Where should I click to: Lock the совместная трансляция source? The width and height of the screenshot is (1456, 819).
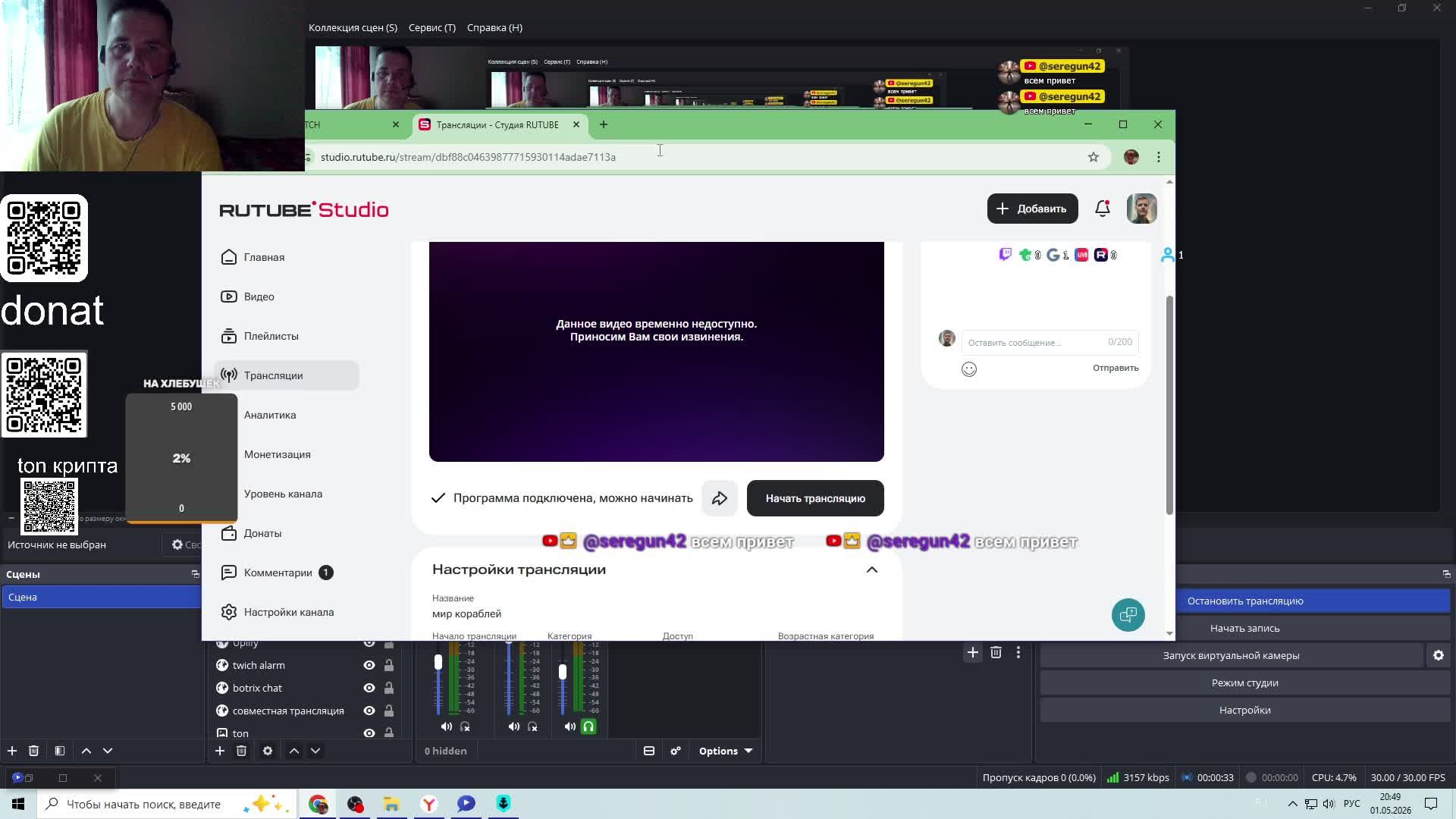388,711
